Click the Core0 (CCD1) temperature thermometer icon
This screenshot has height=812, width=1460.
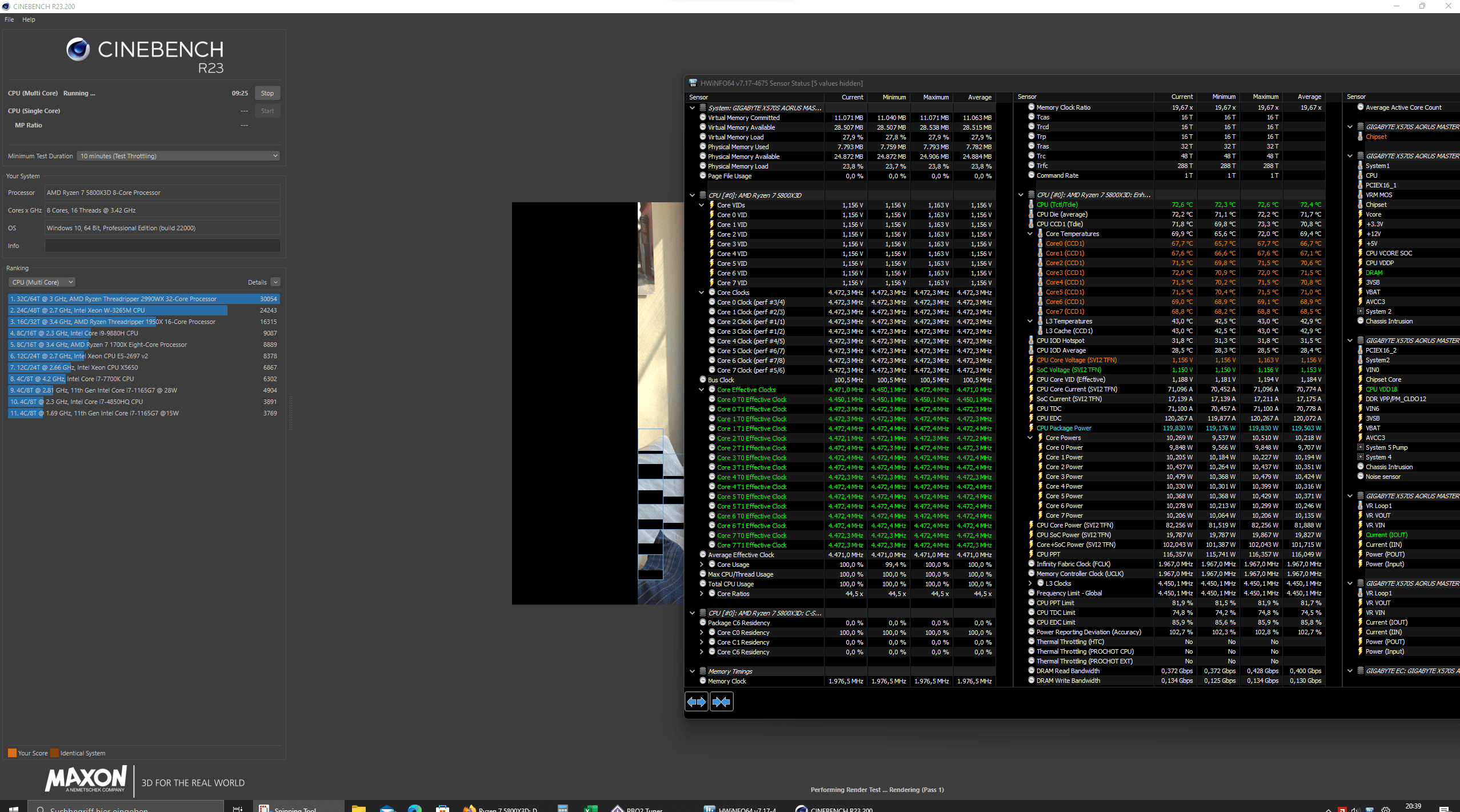[1041, 243]
